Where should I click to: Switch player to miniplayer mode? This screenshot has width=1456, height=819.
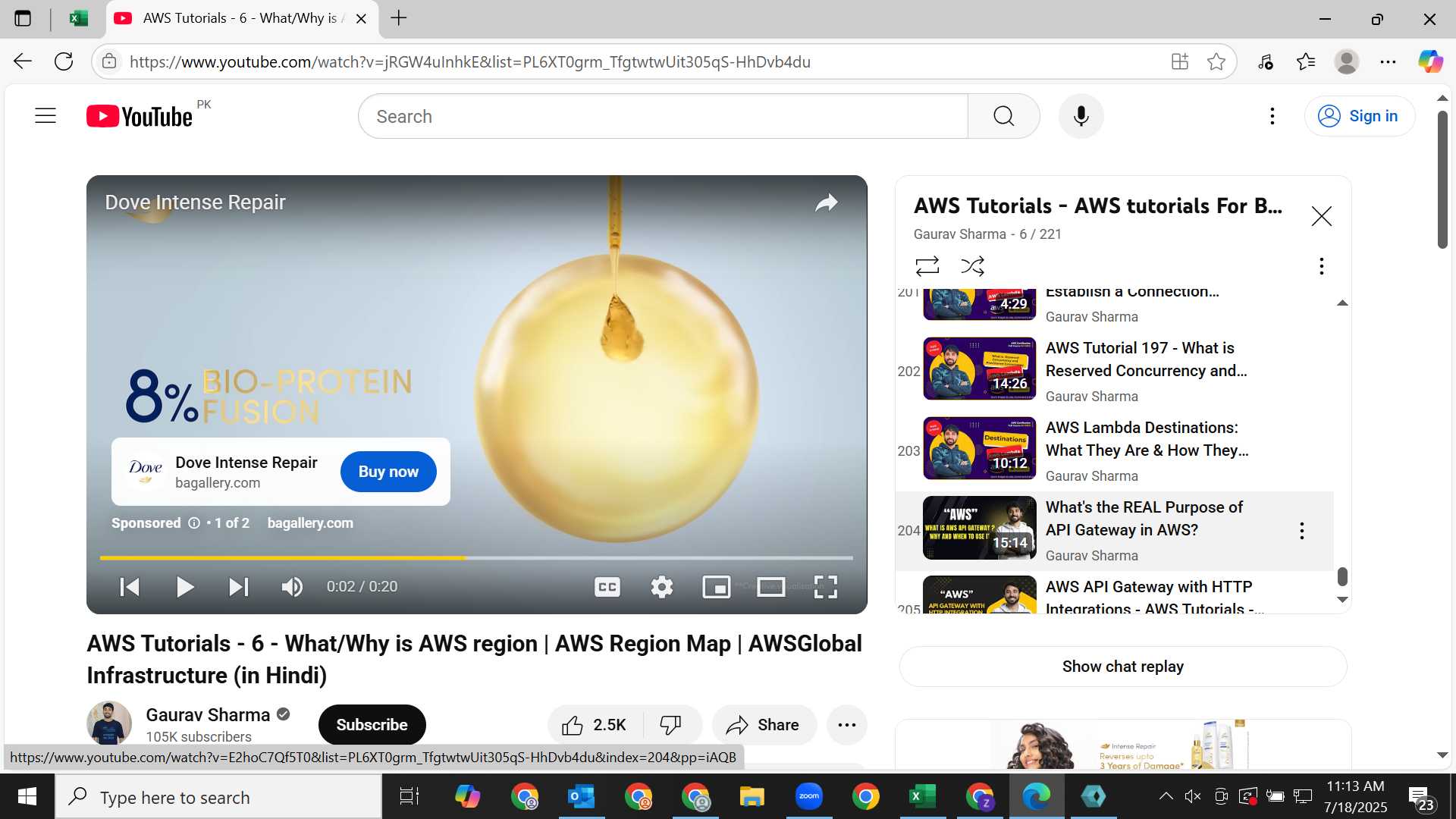716,587
